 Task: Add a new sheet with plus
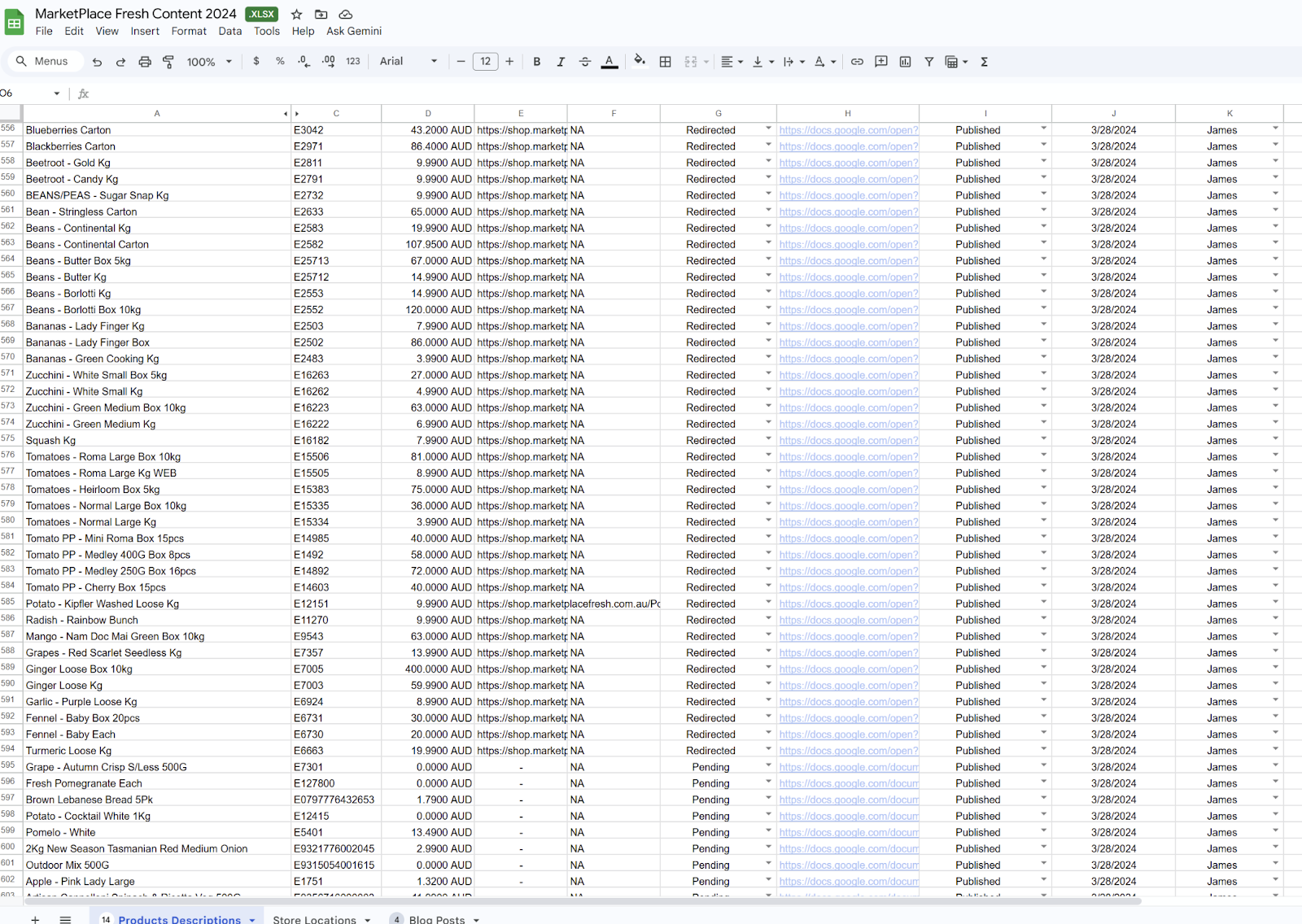pos(35,919)
